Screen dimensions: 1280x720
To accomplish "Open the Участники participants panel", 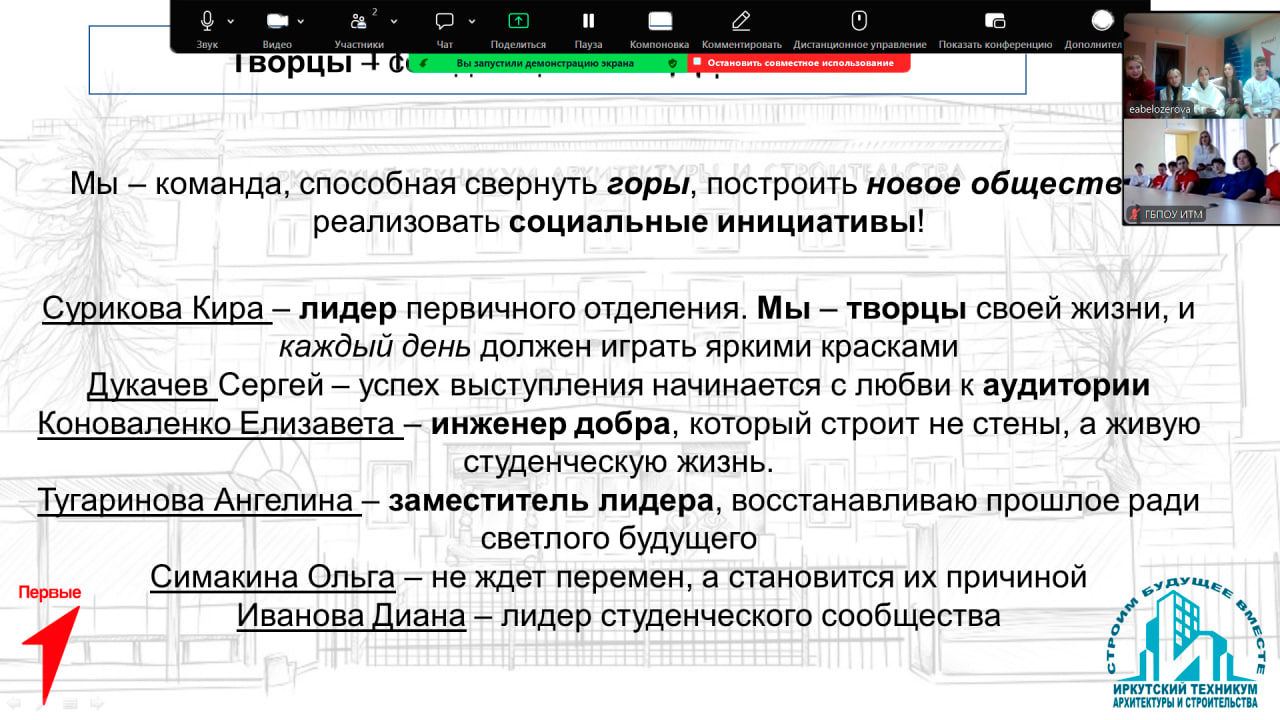I will click(358, 21).
